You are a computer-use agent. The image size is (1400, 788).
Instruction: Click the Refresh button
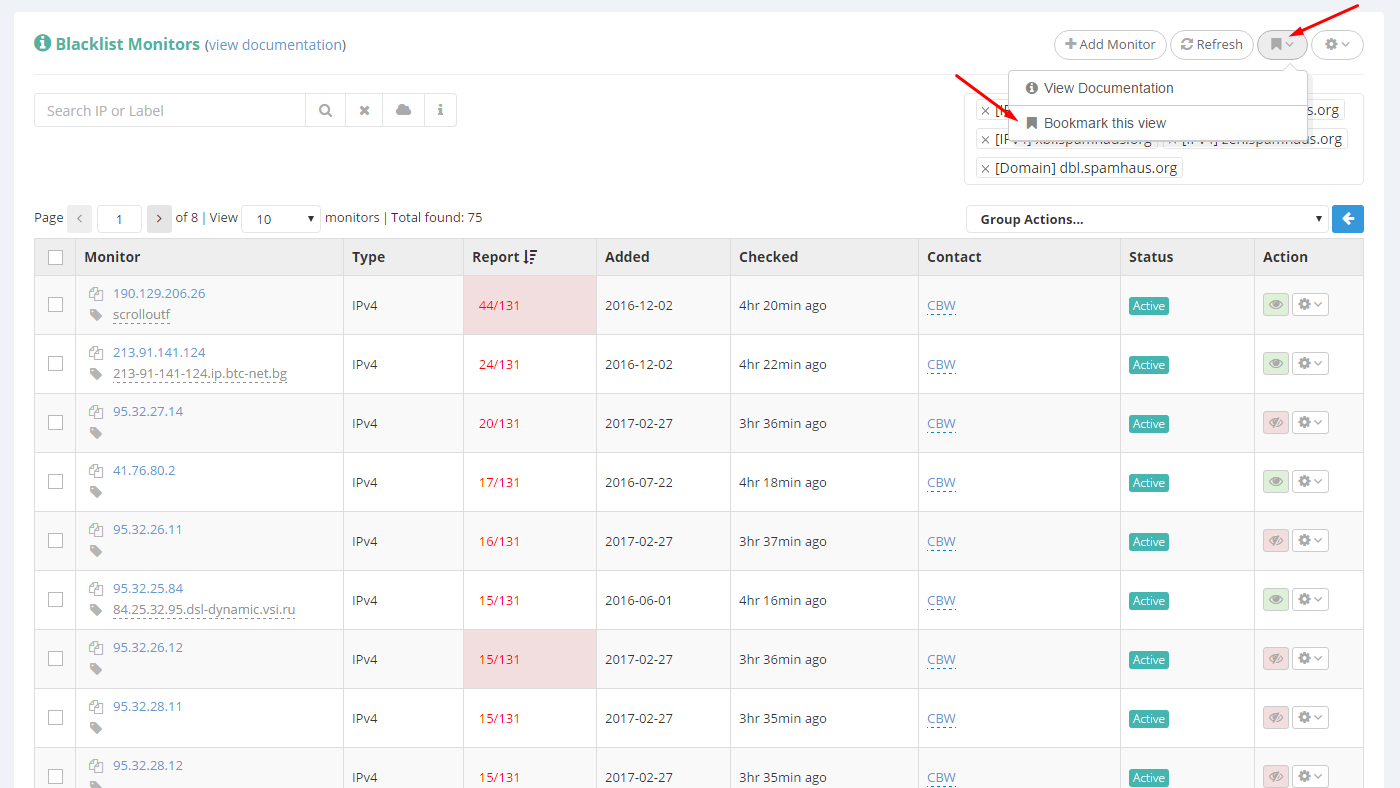click(1212, 44)
